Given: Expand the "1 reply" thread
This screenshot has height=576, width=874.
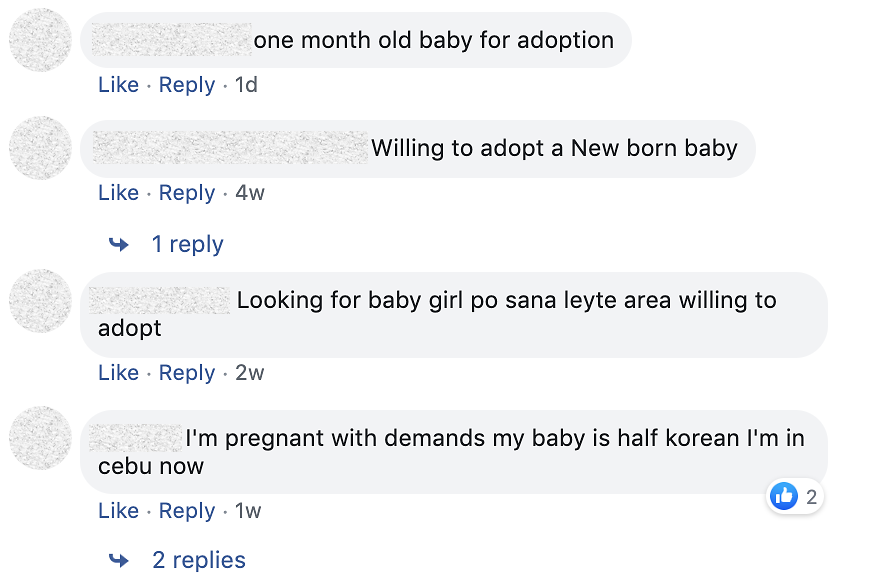Looking at the screenshot, I should [x=187, y=244].
